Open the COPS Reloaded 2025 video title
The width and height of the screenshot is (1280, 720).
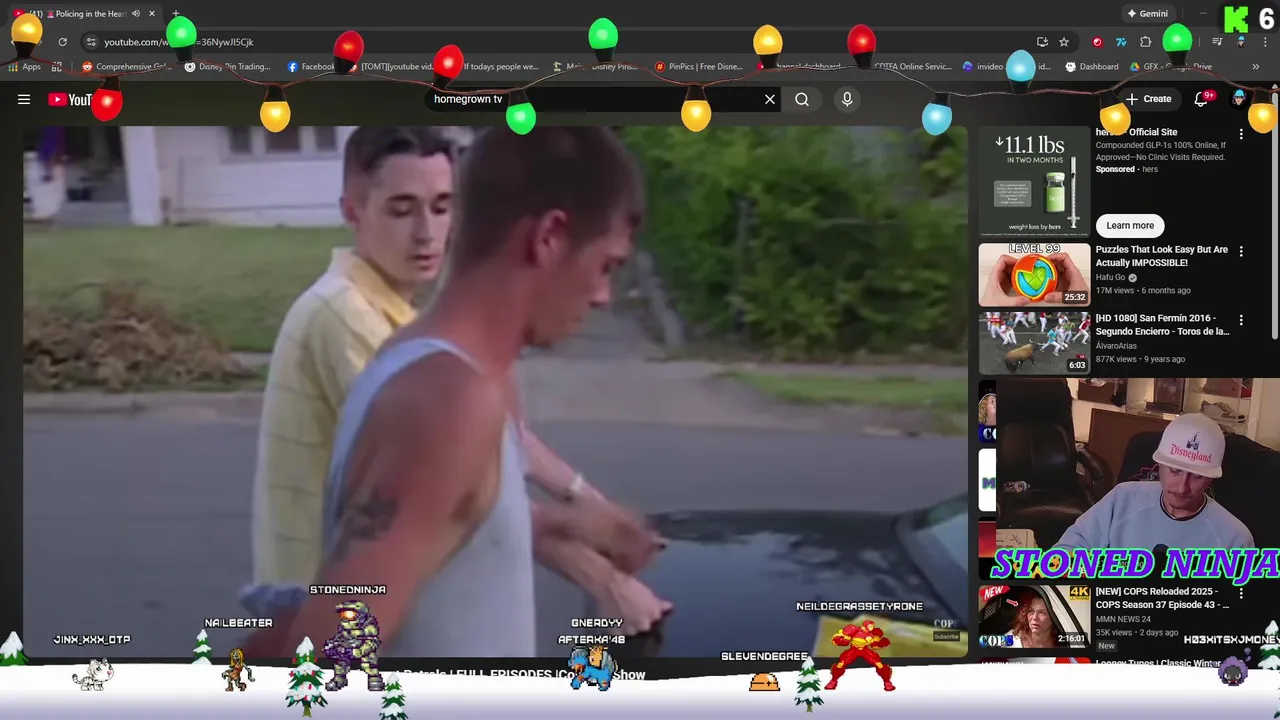(1162, 598)
